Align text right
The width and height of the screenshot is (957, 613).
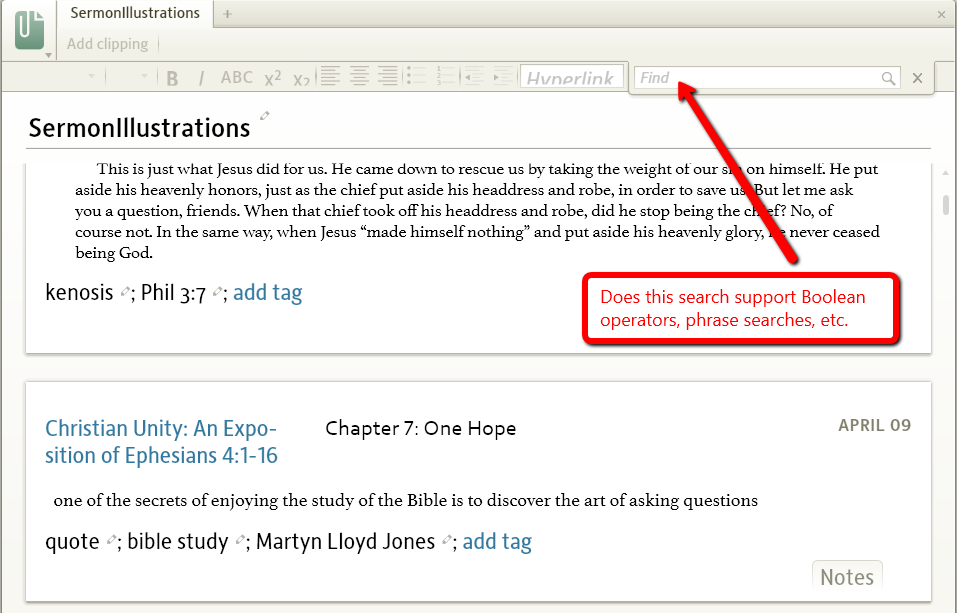coord(388,77)
